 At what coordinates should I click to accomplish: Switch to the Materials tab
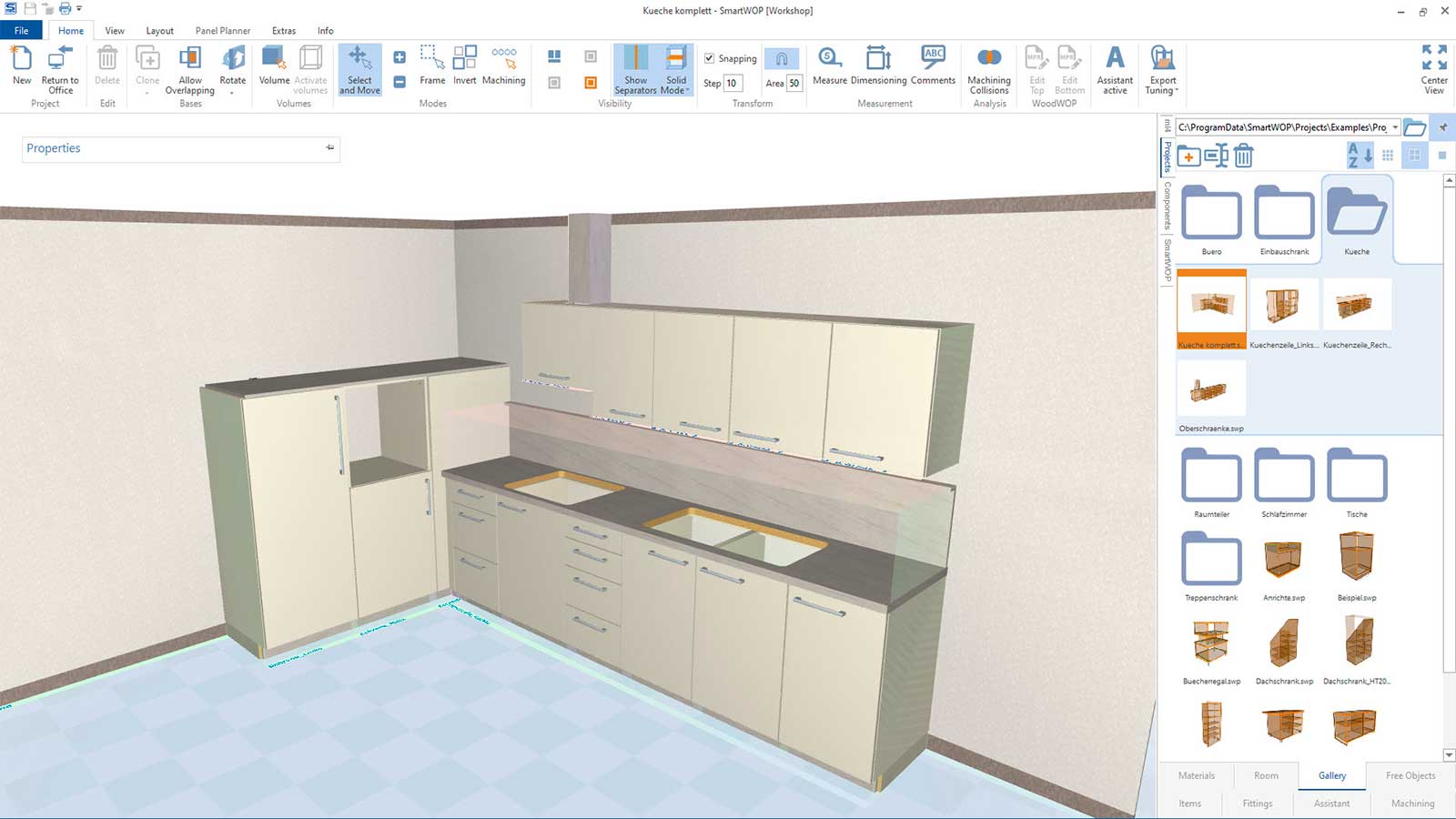coord(1196,775)
